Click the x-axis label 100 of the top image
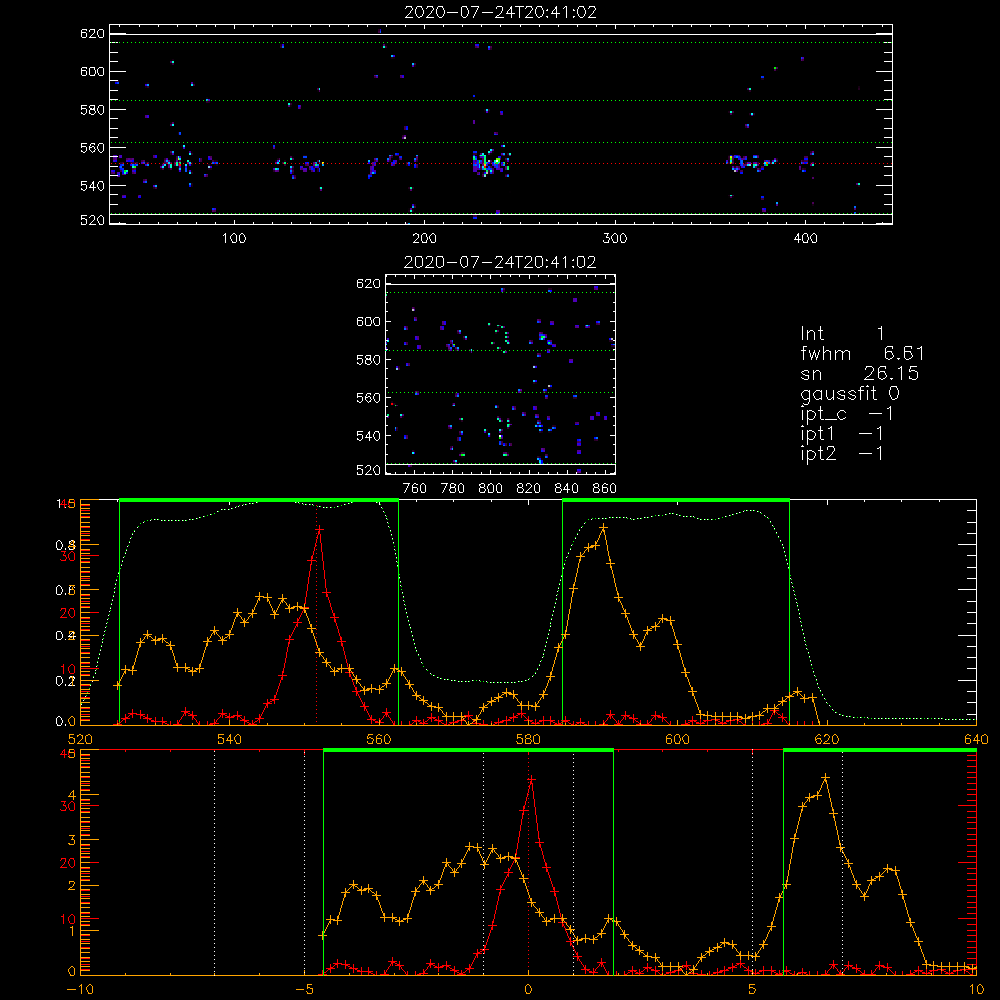 tap(234, 239)
